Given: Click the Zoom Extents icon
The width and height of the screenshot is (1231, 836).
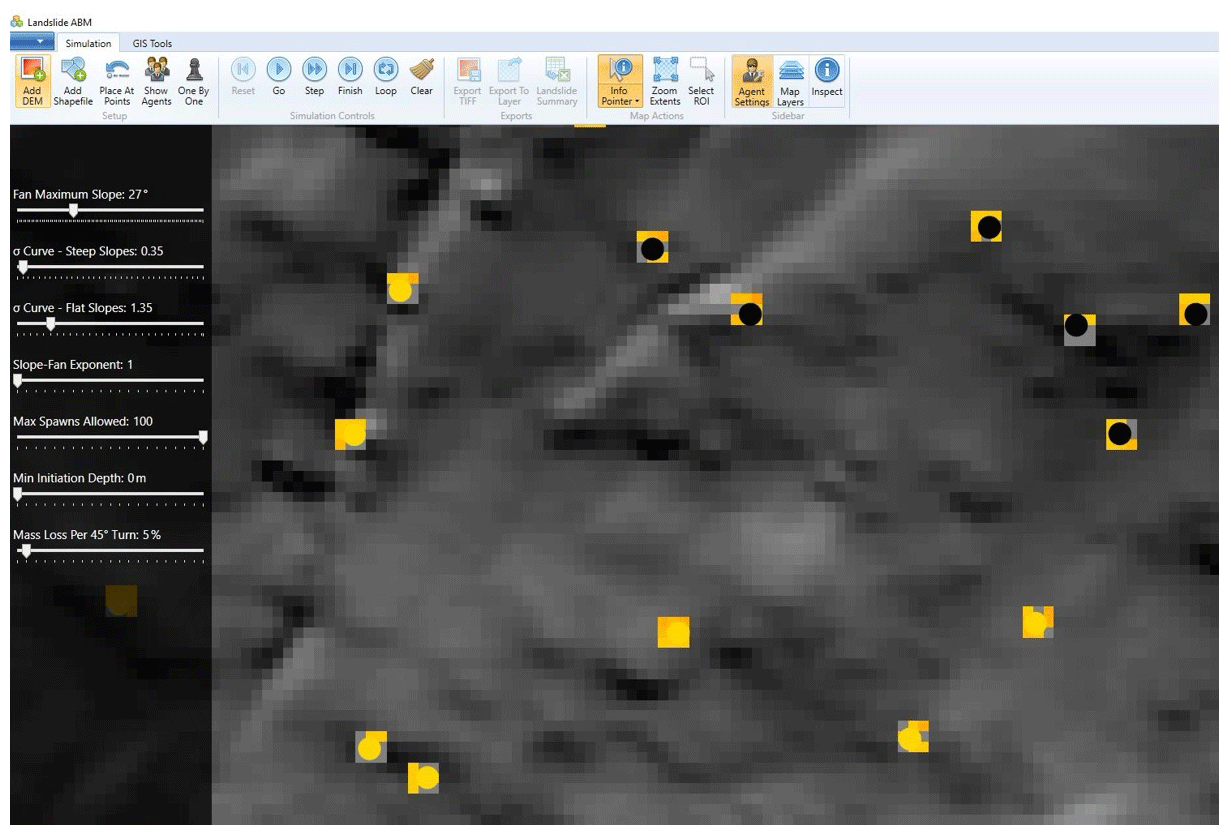Looking at the screenshot, I should [665, 80].
